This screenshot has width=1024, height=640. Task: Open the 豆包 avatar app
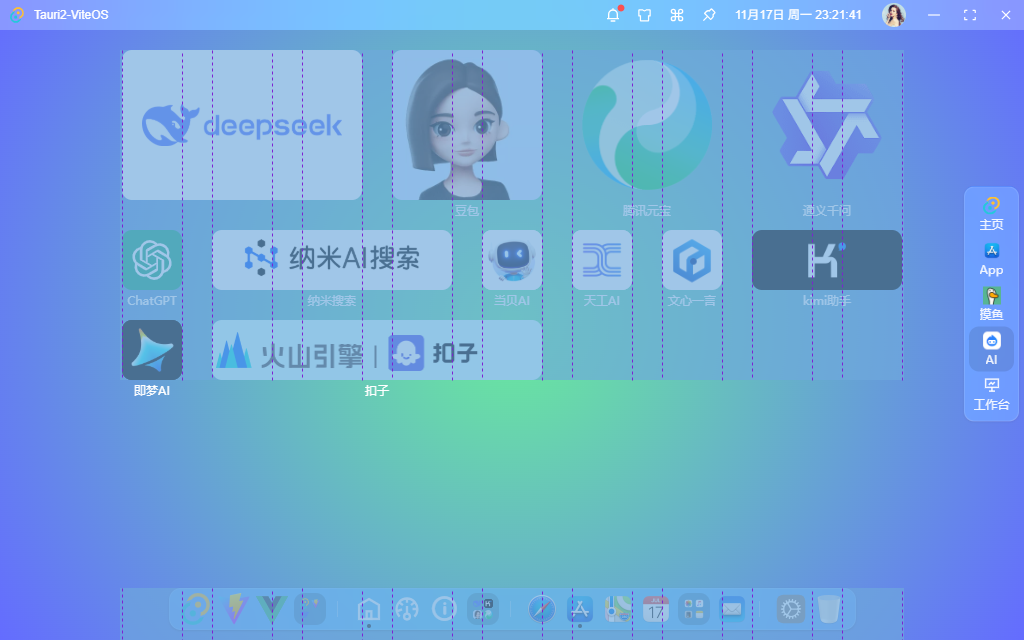coord(467,124)
